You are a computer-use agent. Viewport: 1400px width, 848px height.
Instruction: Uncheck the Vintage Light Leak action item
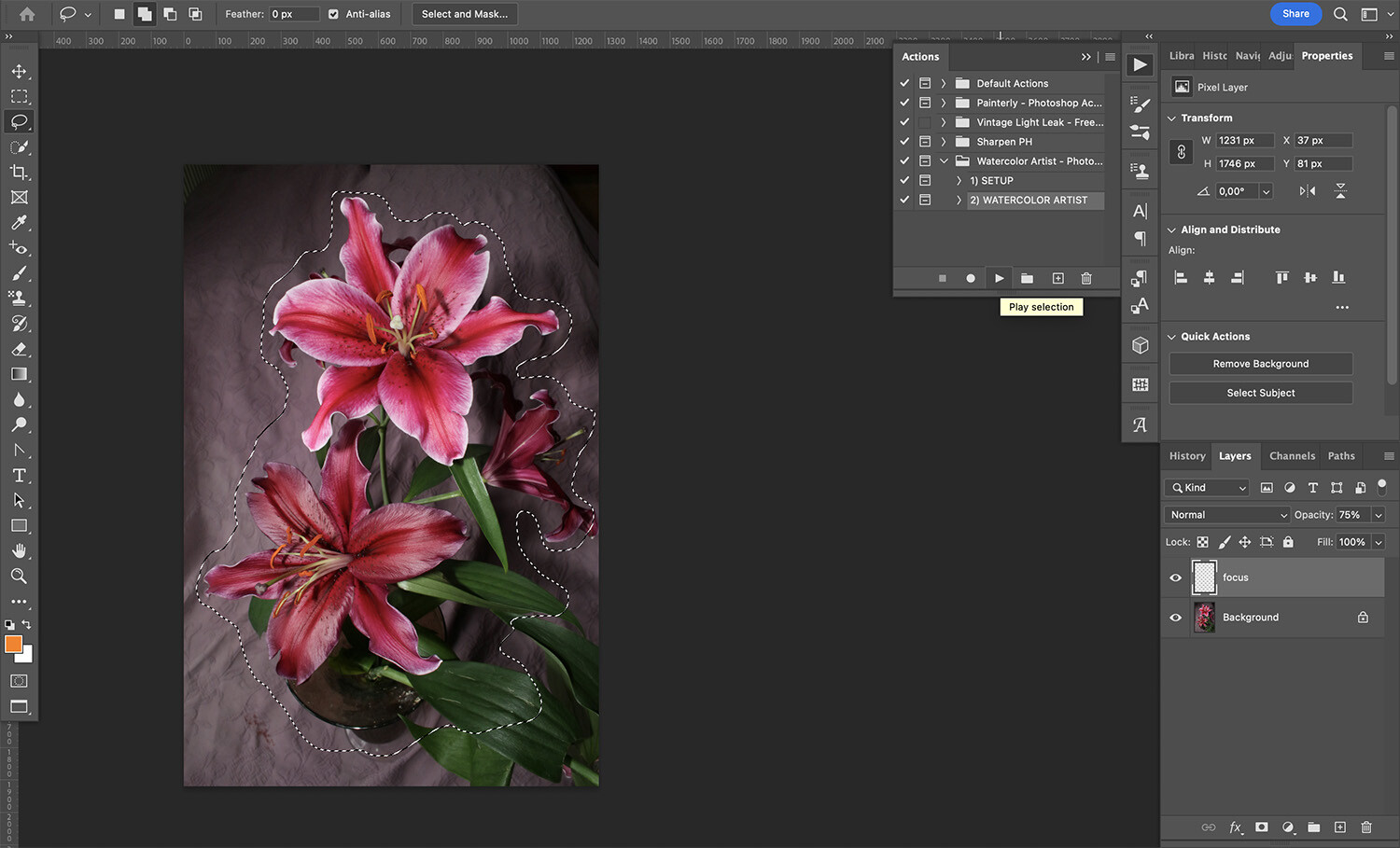903,121
